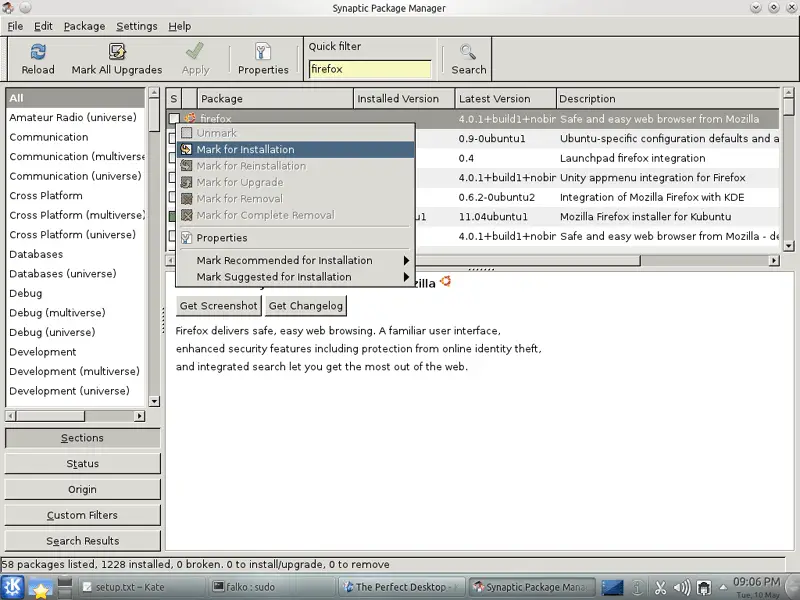Select the All section
800x600 pixels.
click(x=76, y=98)
